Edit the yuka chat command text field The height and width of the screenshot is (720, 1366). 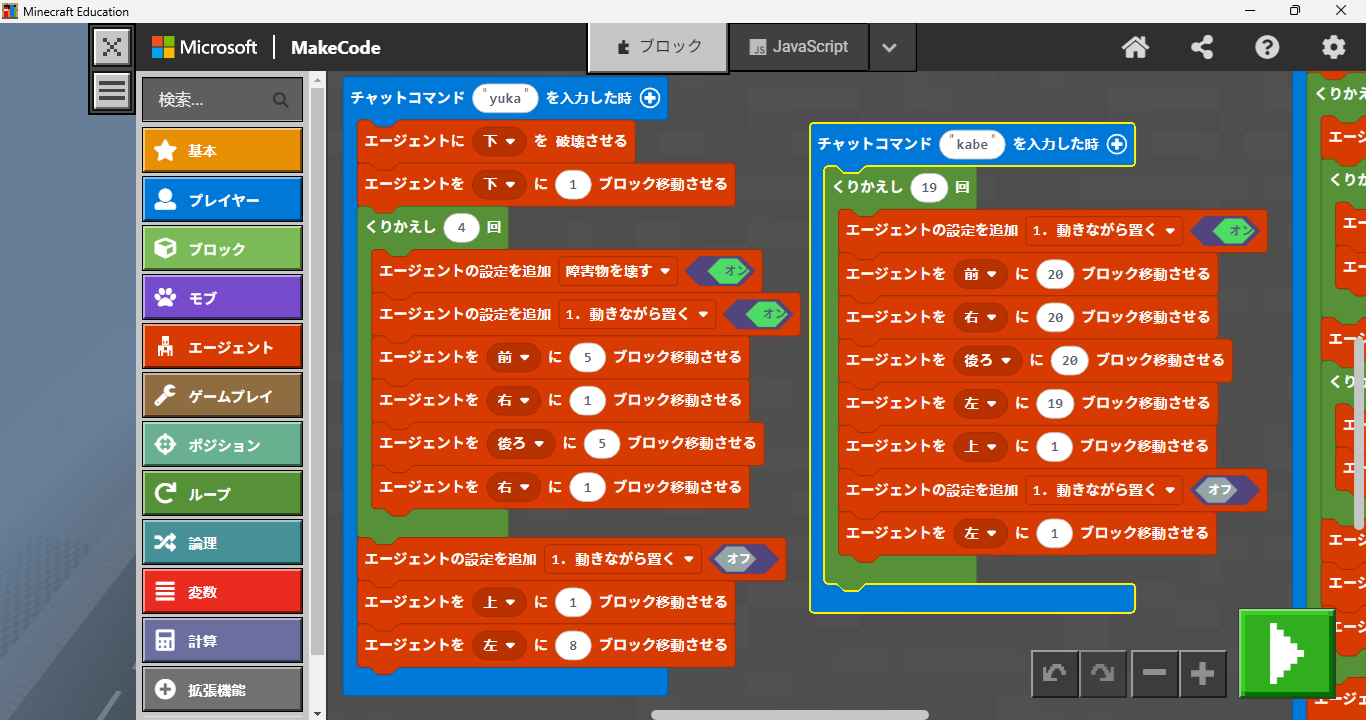pyautogui.click(x=505, y=98)
